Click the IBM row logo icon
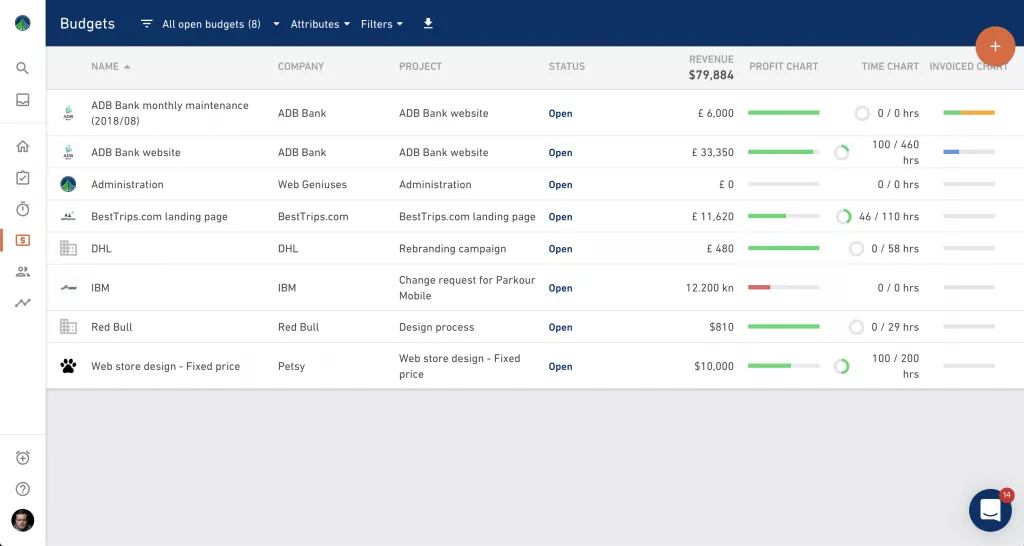The width and height of the screenshot is (1024, 546). [x=68, y=287]
